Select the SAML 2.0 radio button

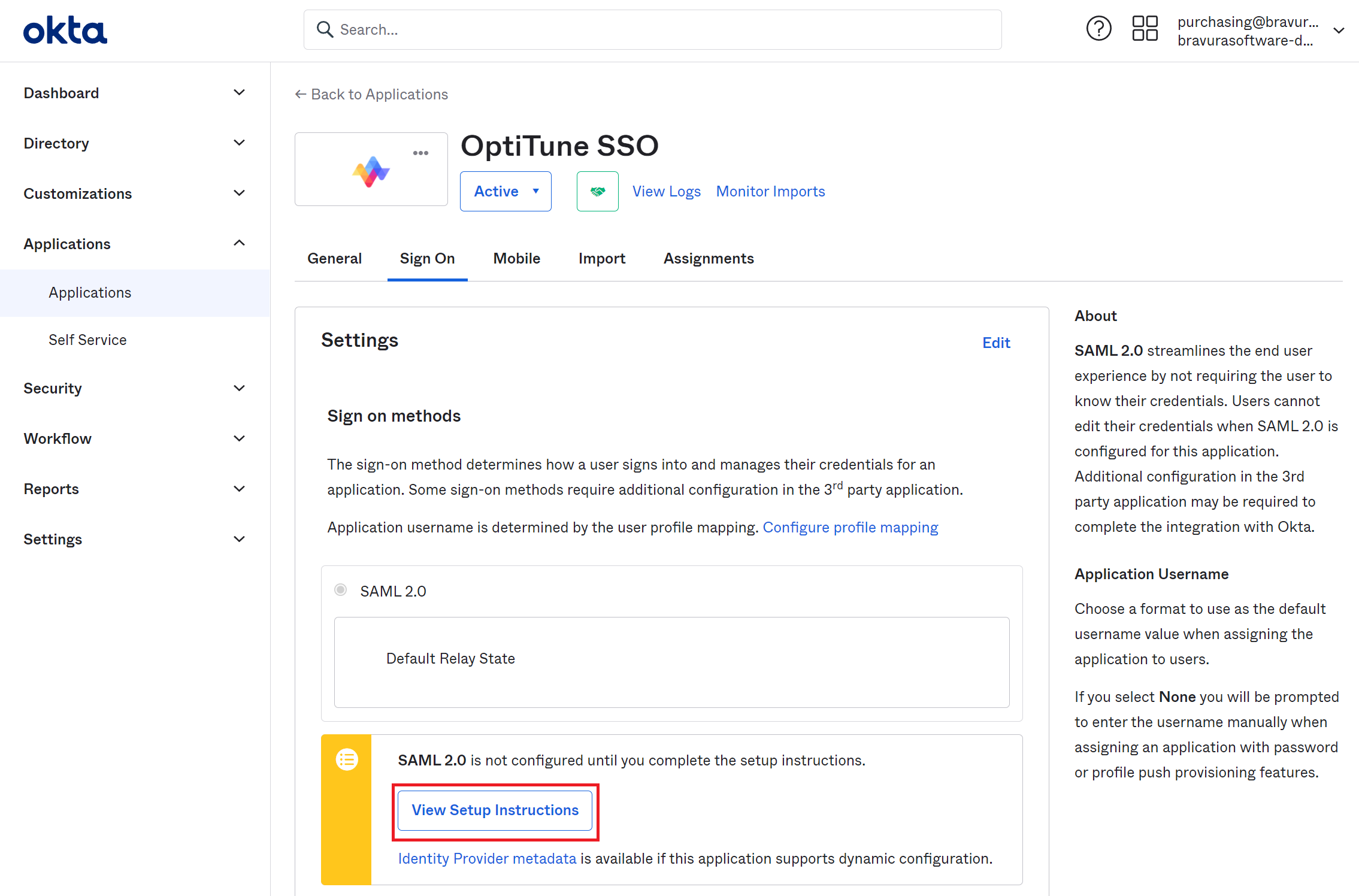[341, 590]
